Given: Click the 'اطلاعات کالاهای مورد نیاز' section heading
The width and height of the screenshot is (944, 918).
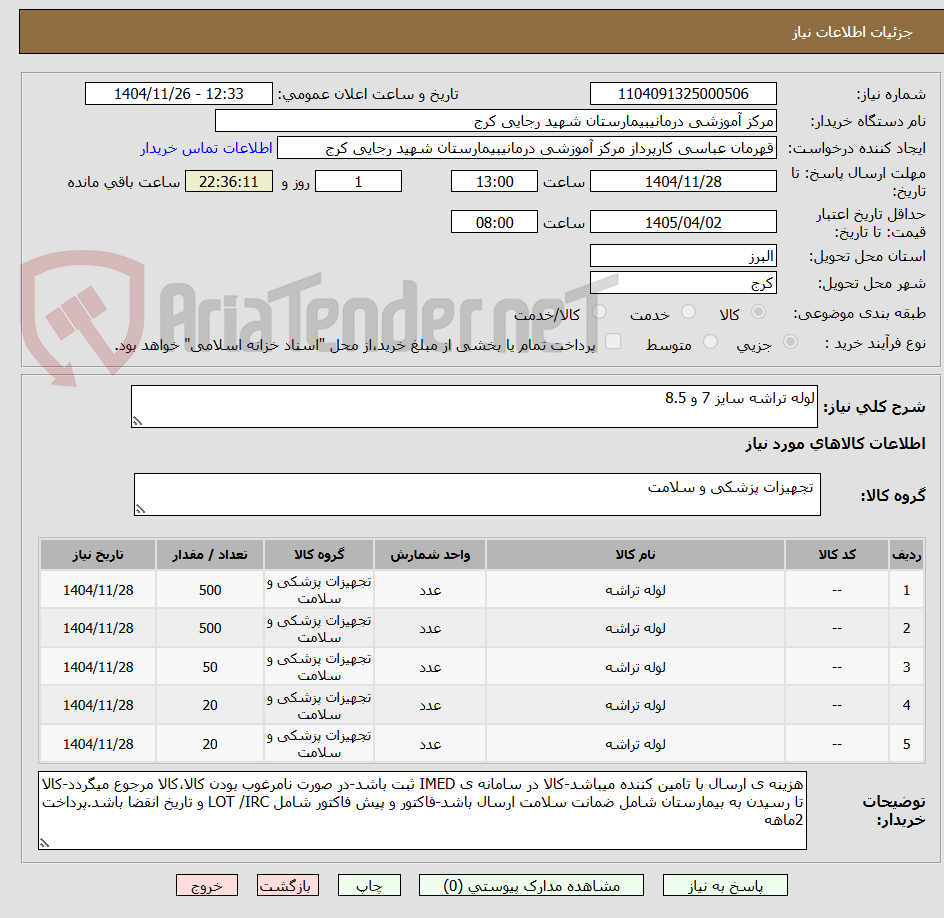Looking at the screenshot, I should tap(835, 444).
